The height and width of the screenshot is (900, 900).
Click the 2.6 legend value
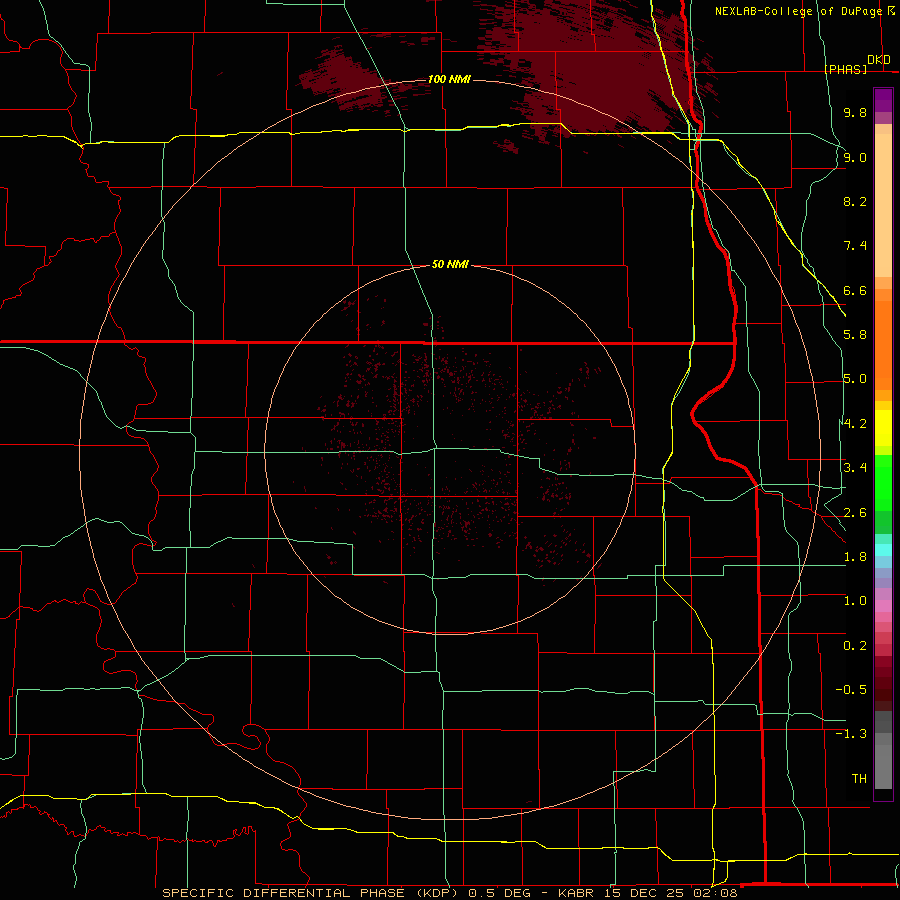[x=855, y=513]
